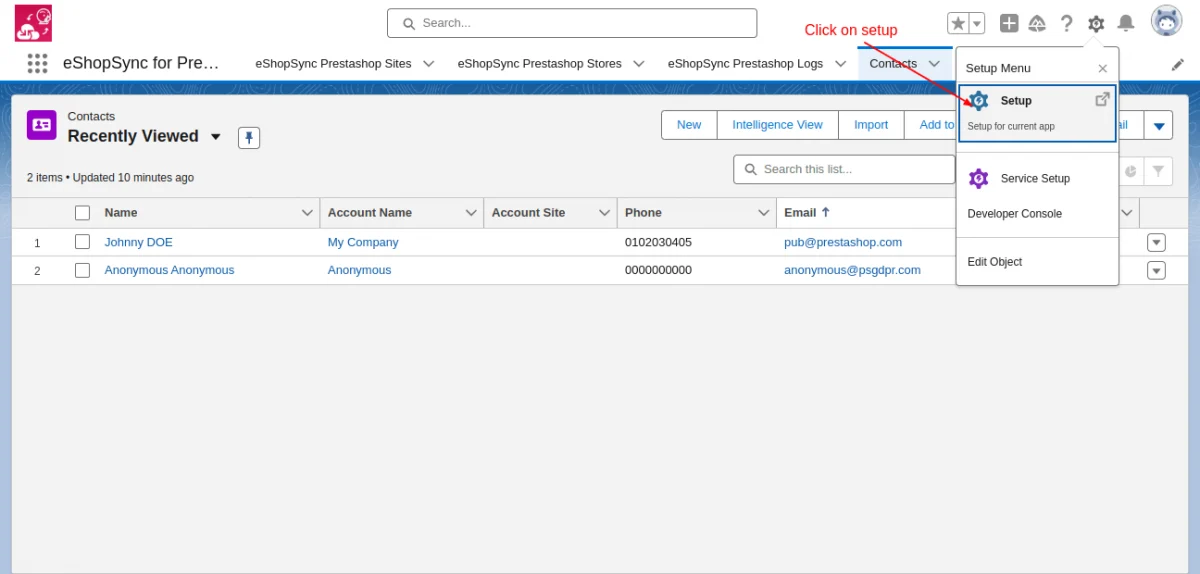Sort by the Name column header
The image size is (1200, 574).
point(121,213)
